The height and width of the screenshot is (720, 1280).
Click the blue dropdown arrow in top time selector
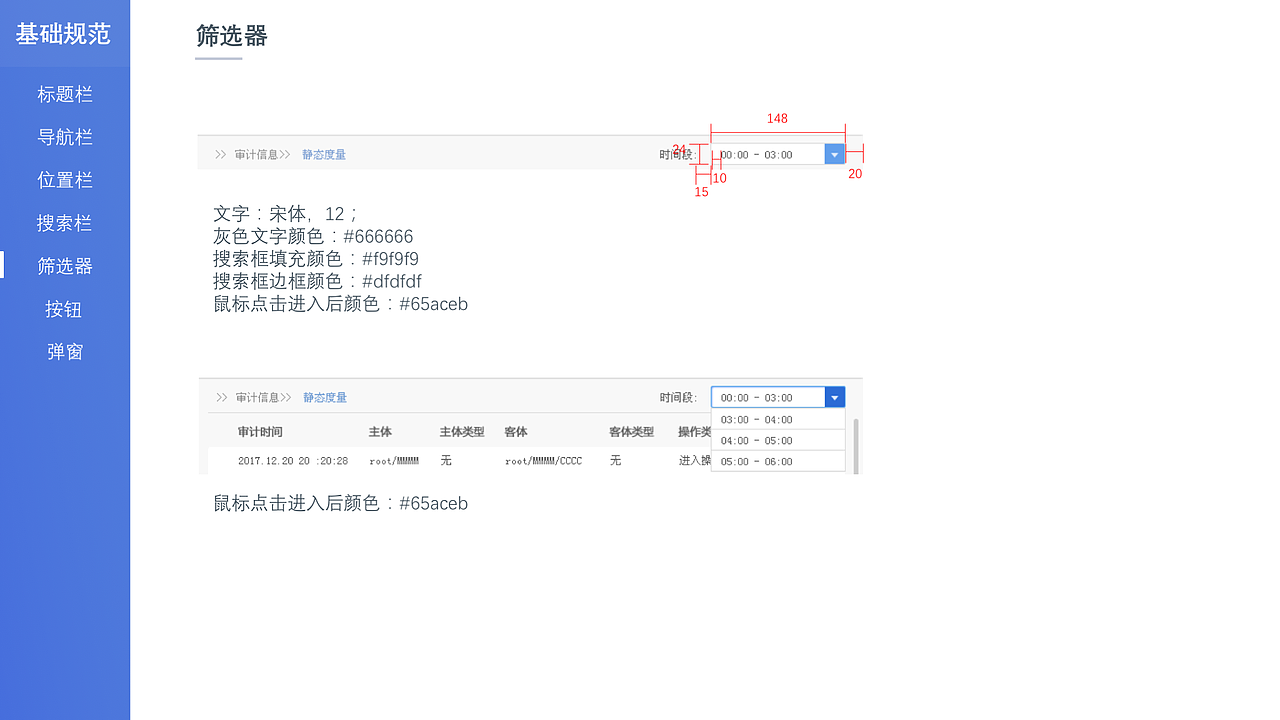[834, 154]
